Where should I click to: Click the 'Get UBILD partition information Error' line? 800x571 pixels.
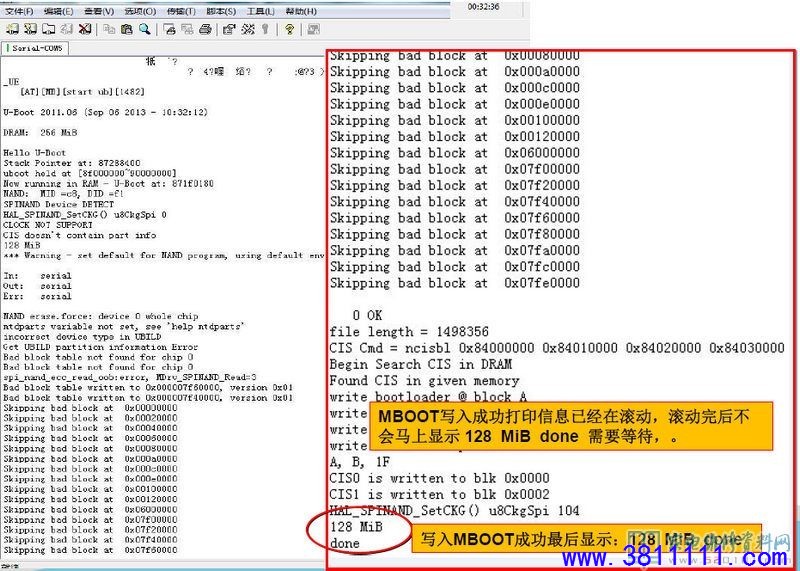point(101,346)
